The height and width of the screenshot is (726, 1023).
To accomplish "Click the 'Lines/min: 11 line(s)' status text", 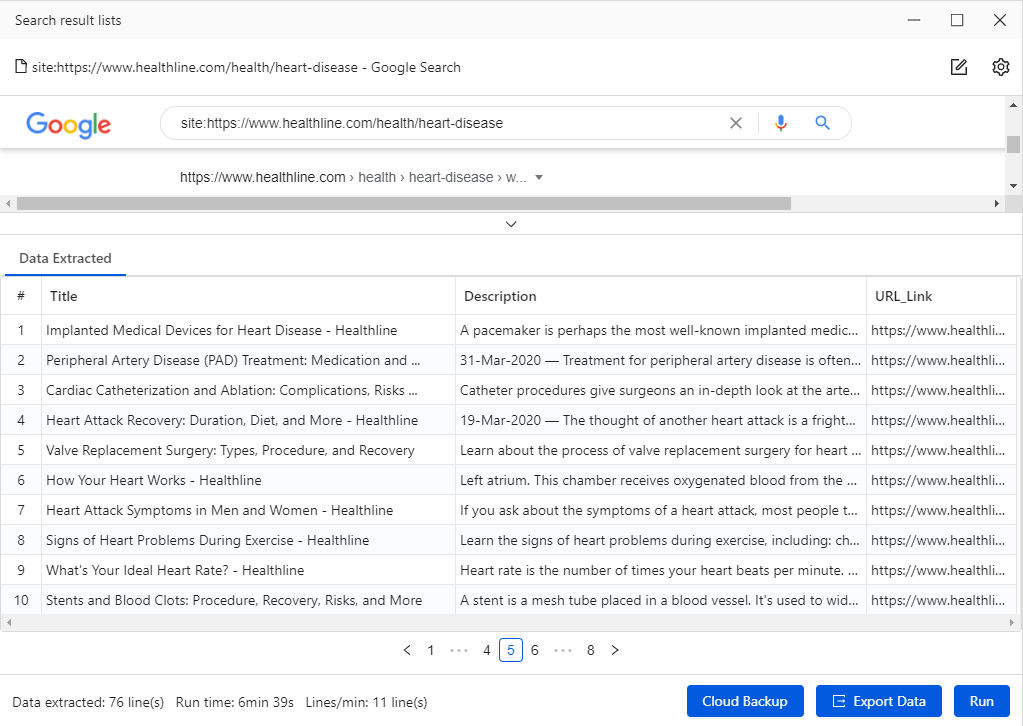I will pyautogui.click(x=367, y=703).
